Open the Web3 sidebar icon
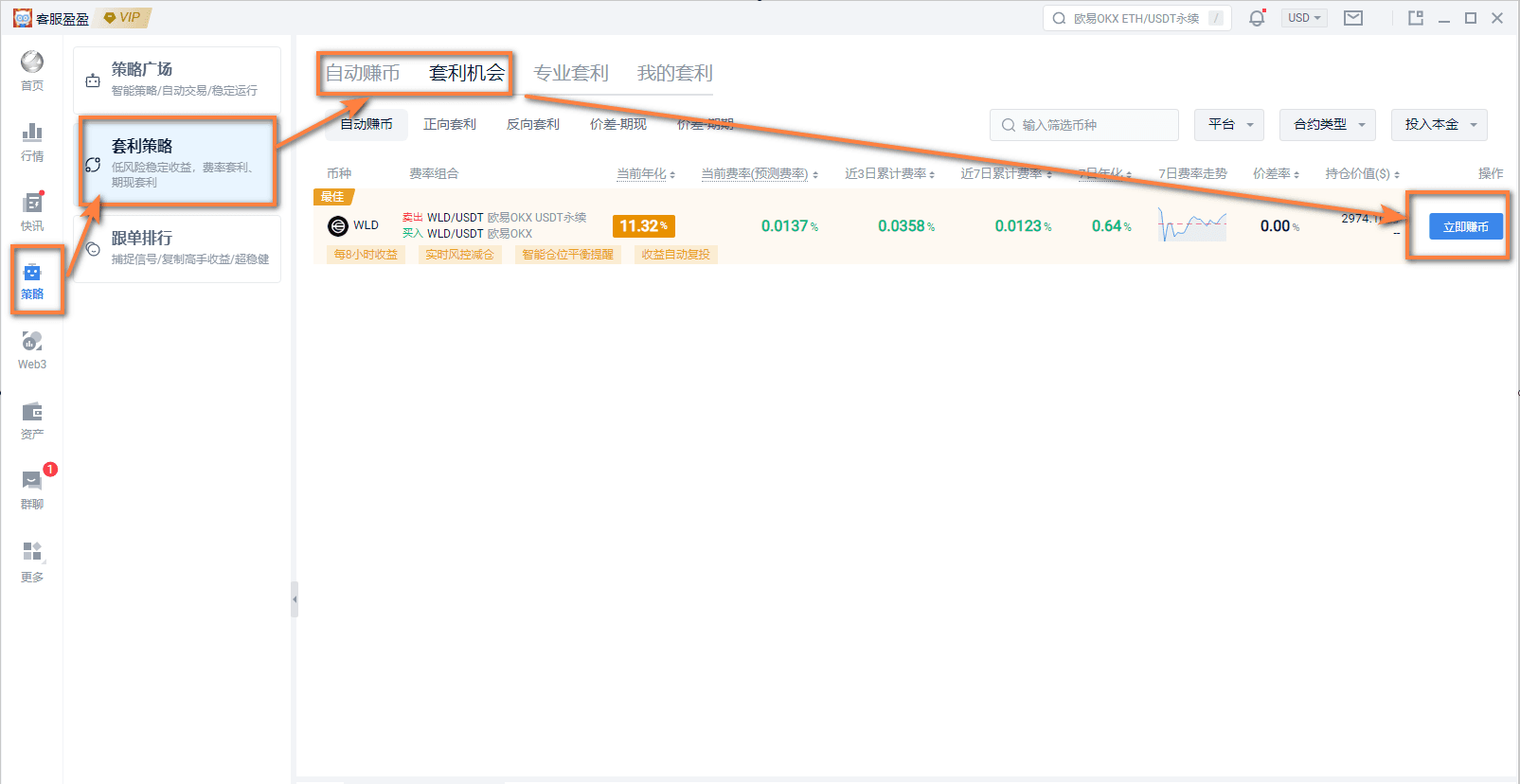 coord(32,350)
